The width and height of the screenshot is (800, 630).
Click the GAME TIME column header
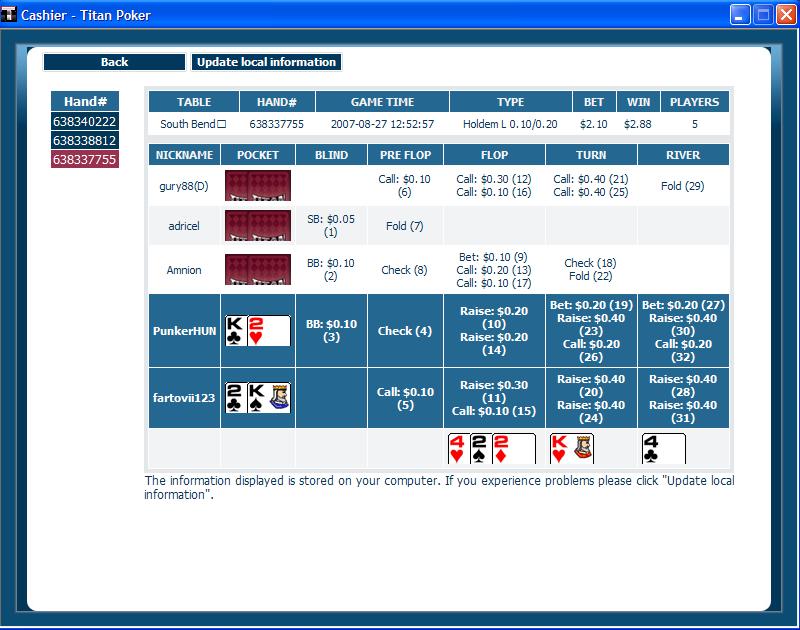point(382,102)
